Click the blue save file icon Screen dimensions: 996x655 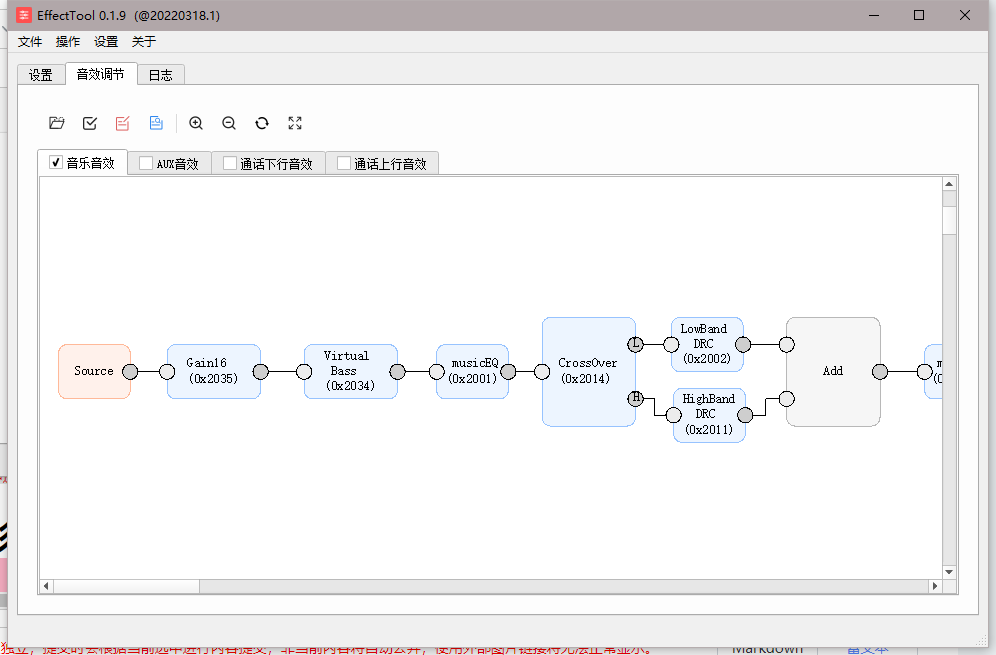pos(156,123)
